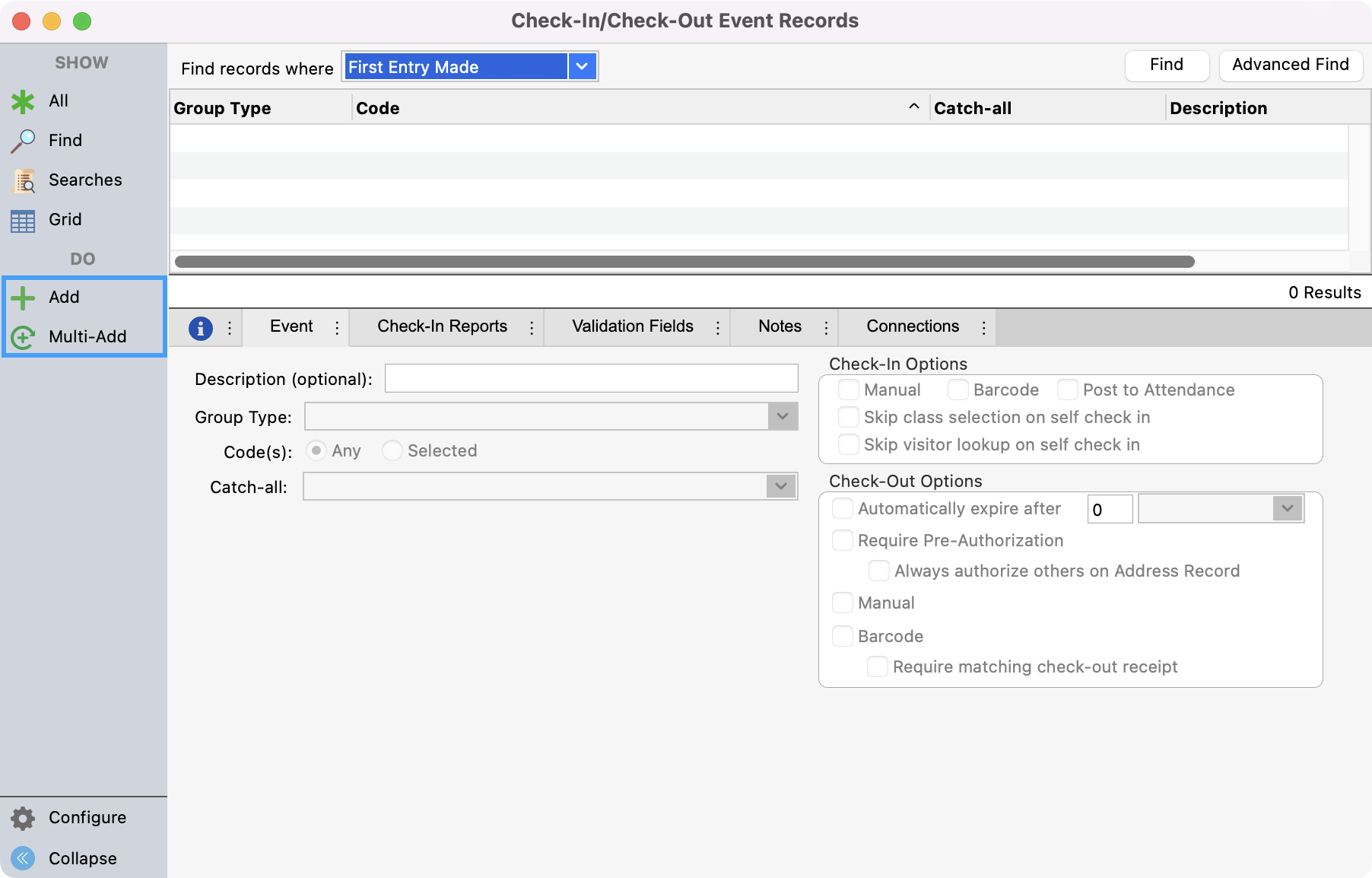The height and width of the screenshot is (878, 1372).
Task: Click the Advanced Find button
Action: [x=1291, y=65]
